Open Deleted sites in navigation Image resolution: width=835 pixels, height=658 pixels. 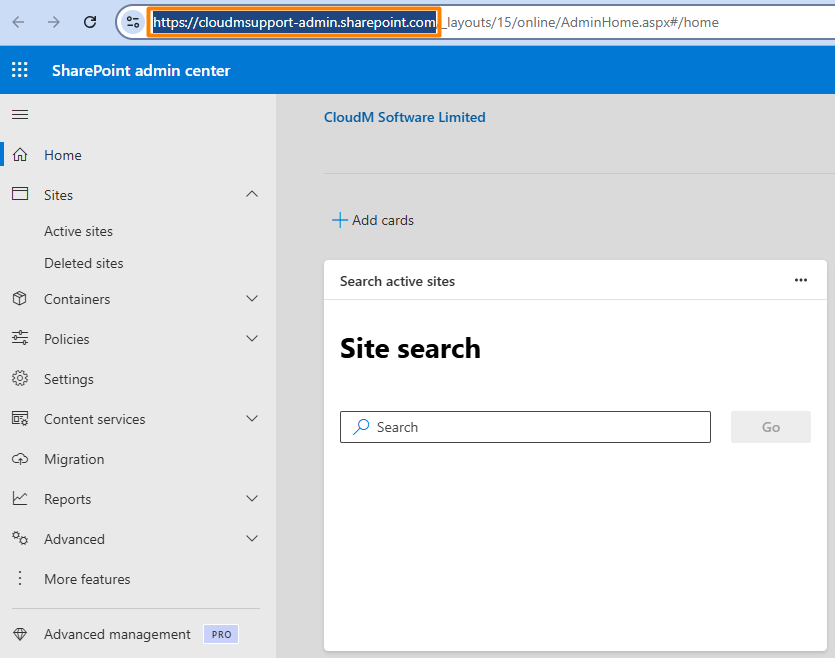(84, 263)
